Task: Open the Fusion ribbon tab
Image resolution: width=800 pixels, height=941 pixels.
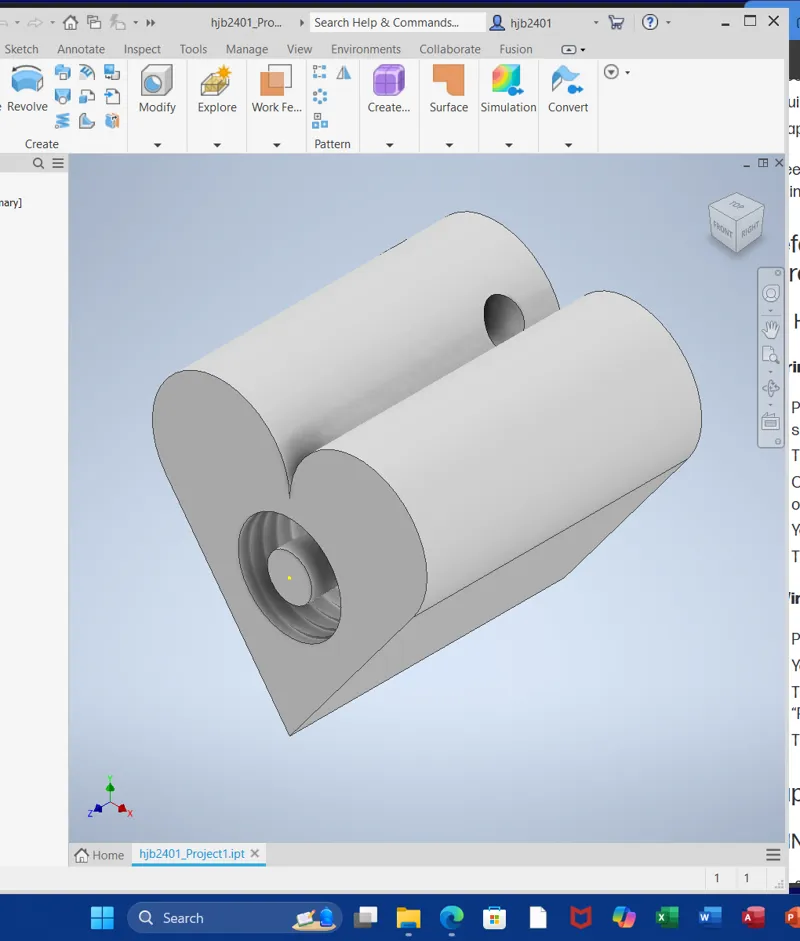Action: (516, 49)
